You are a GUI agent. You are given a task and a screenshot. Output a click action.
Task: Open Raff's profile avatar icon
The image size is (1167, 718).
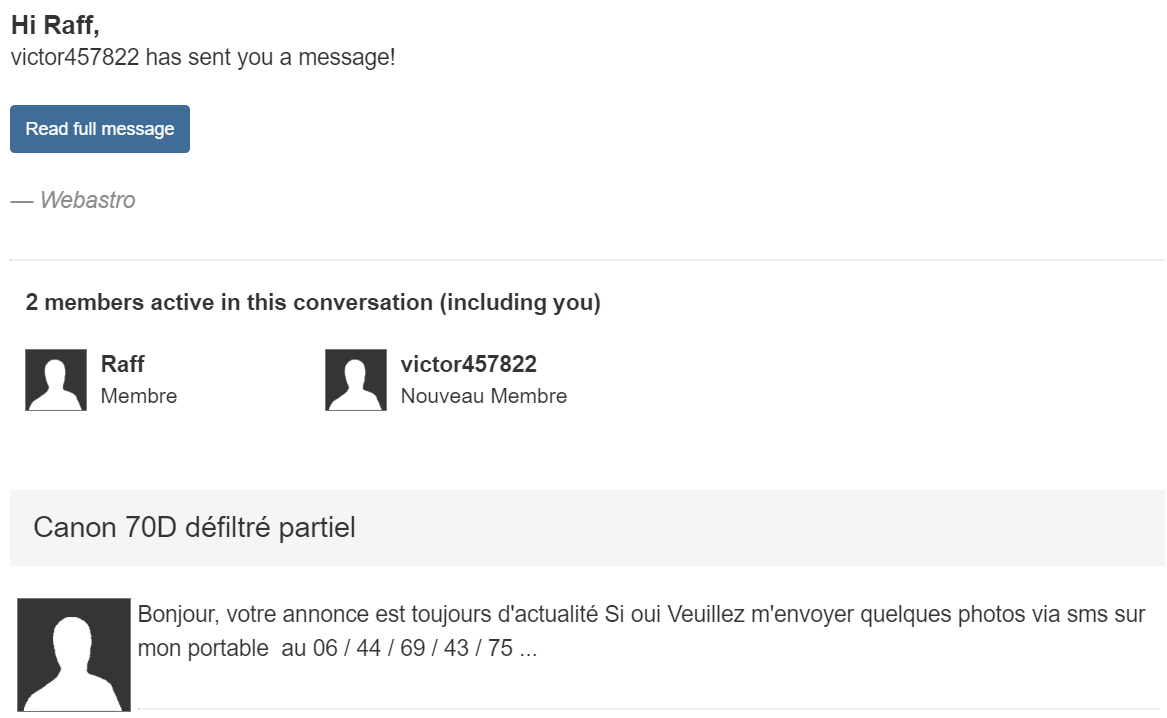(56, 380)
